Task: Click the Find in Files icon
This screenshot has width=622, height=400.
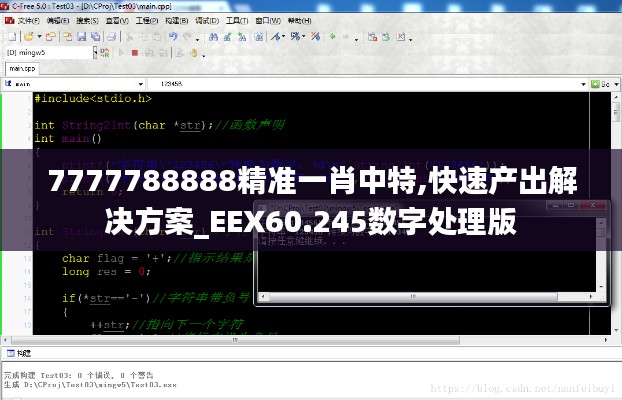Action: click(259, 37)
